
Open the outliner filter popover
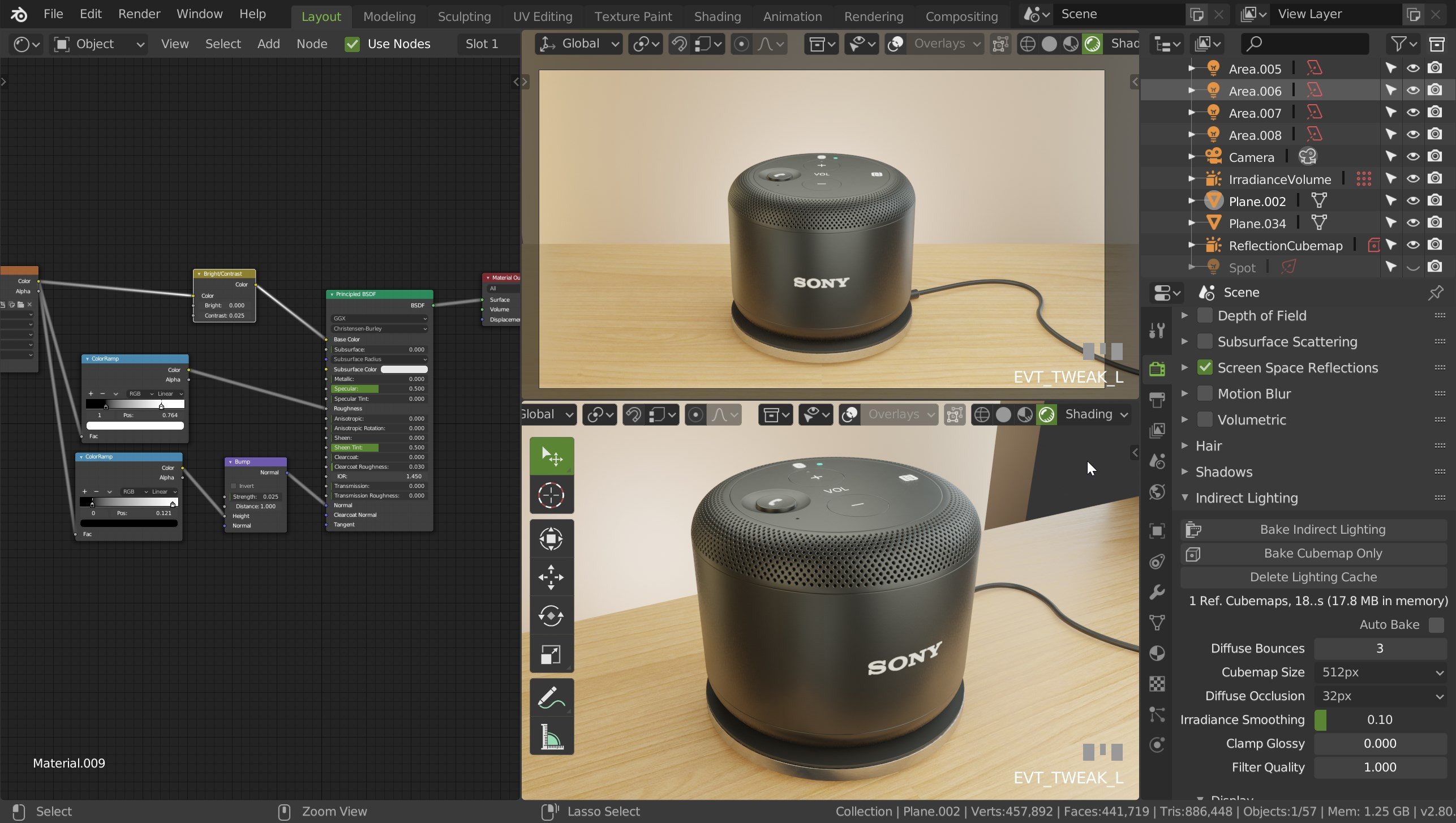pos(1404,44)
